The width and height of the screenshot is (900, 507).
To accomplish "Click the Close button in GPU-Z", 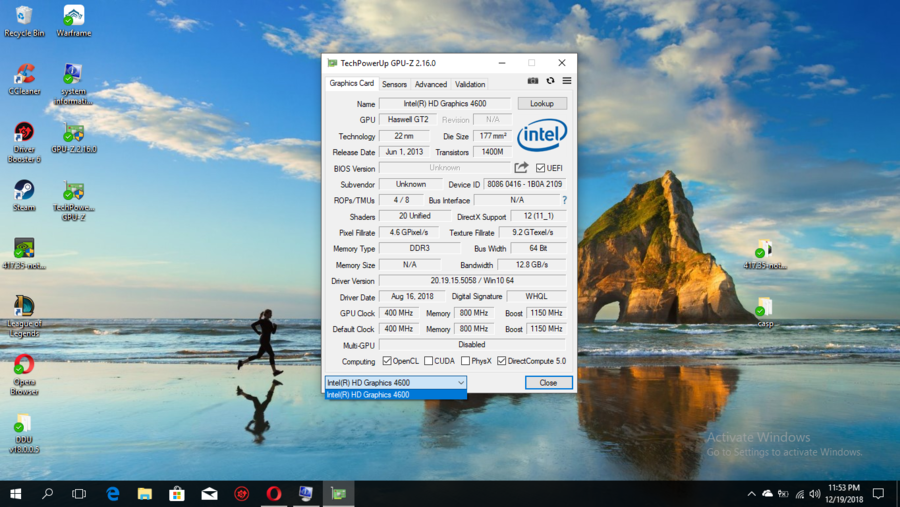I will [x=548, y=382].
